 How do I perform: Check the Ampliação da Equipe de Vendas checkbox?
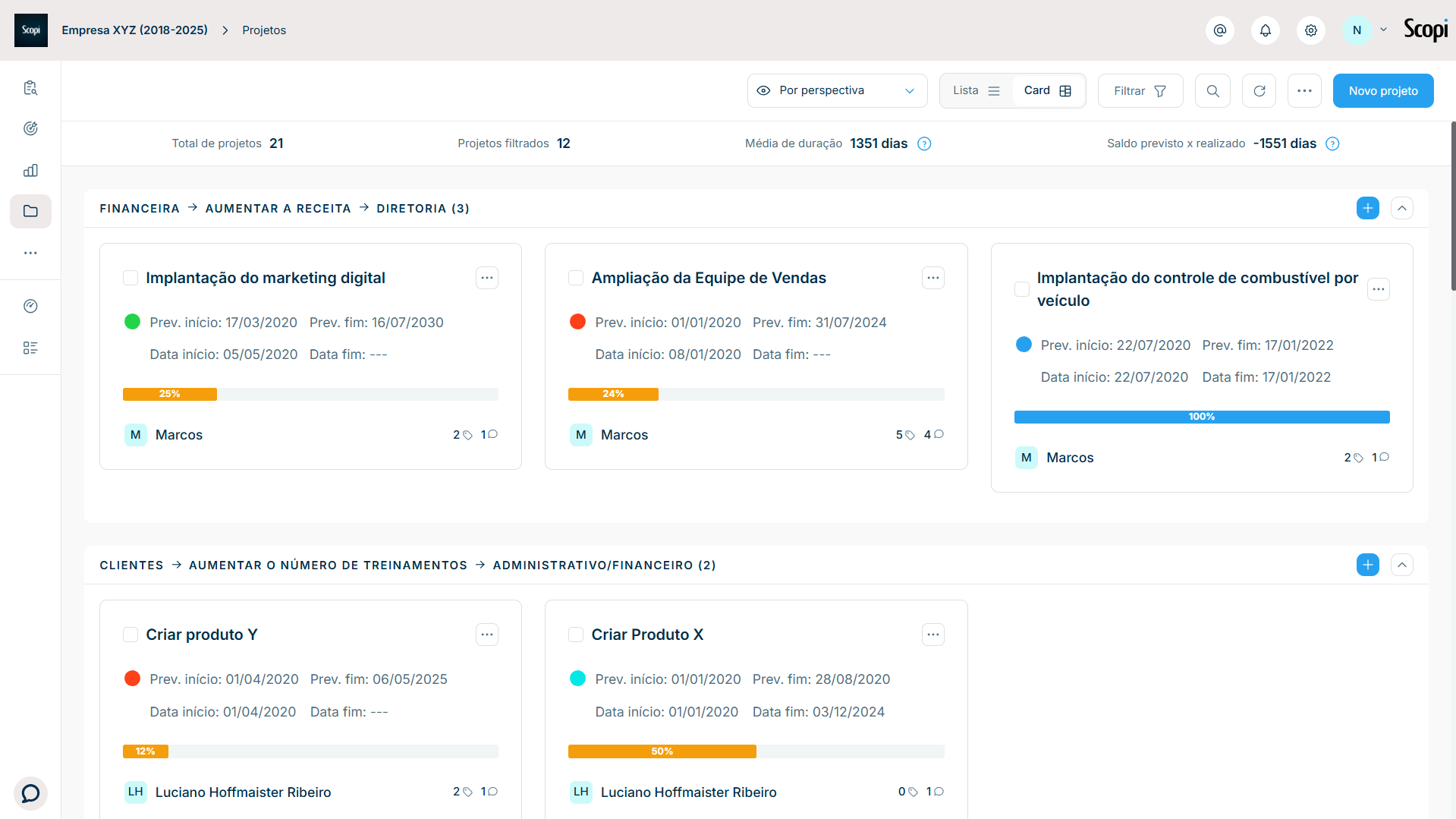(576, 278)
